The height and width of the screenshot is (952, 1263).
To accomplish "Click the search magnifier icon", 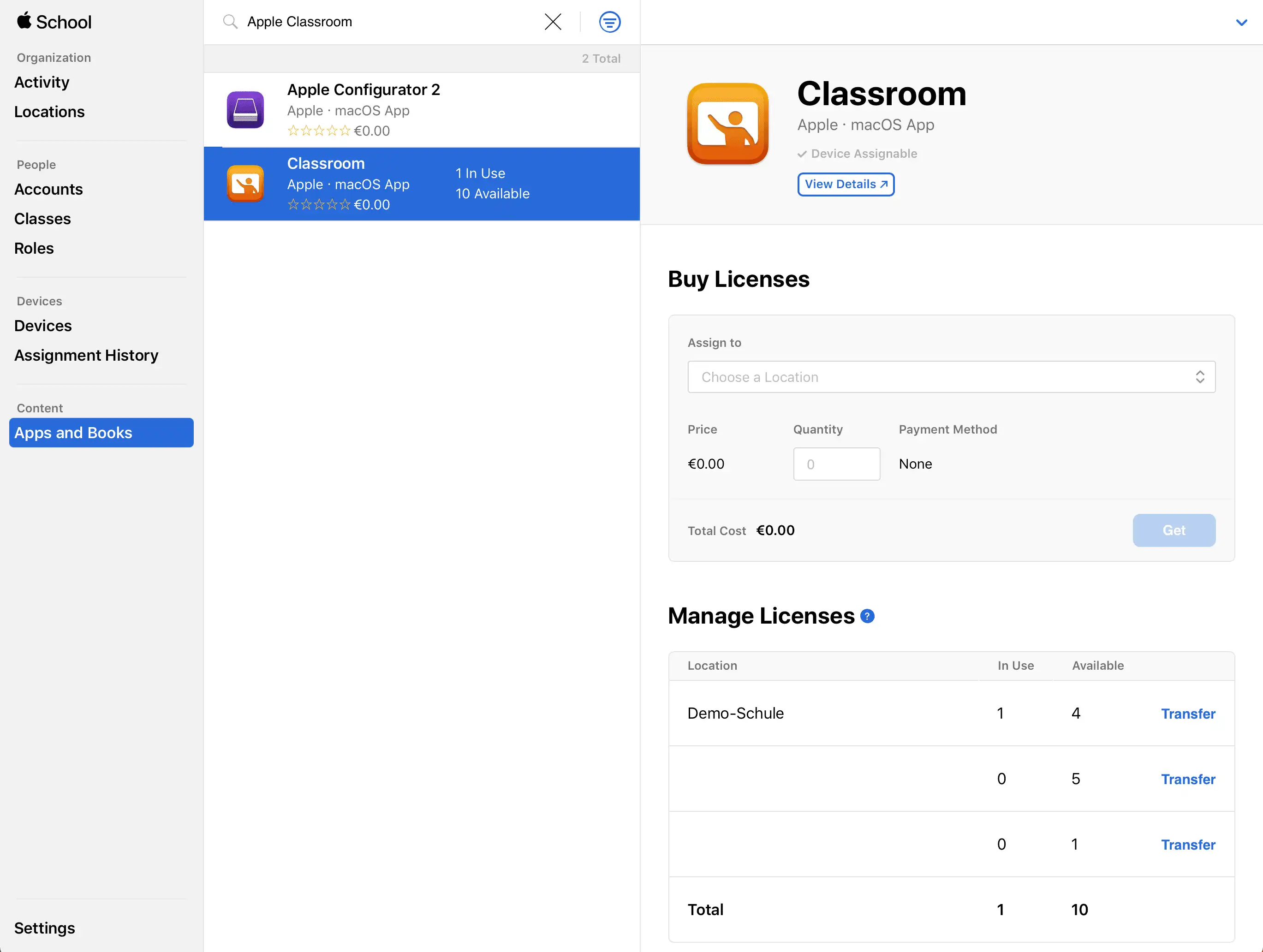I will click(x=230, y=22).
